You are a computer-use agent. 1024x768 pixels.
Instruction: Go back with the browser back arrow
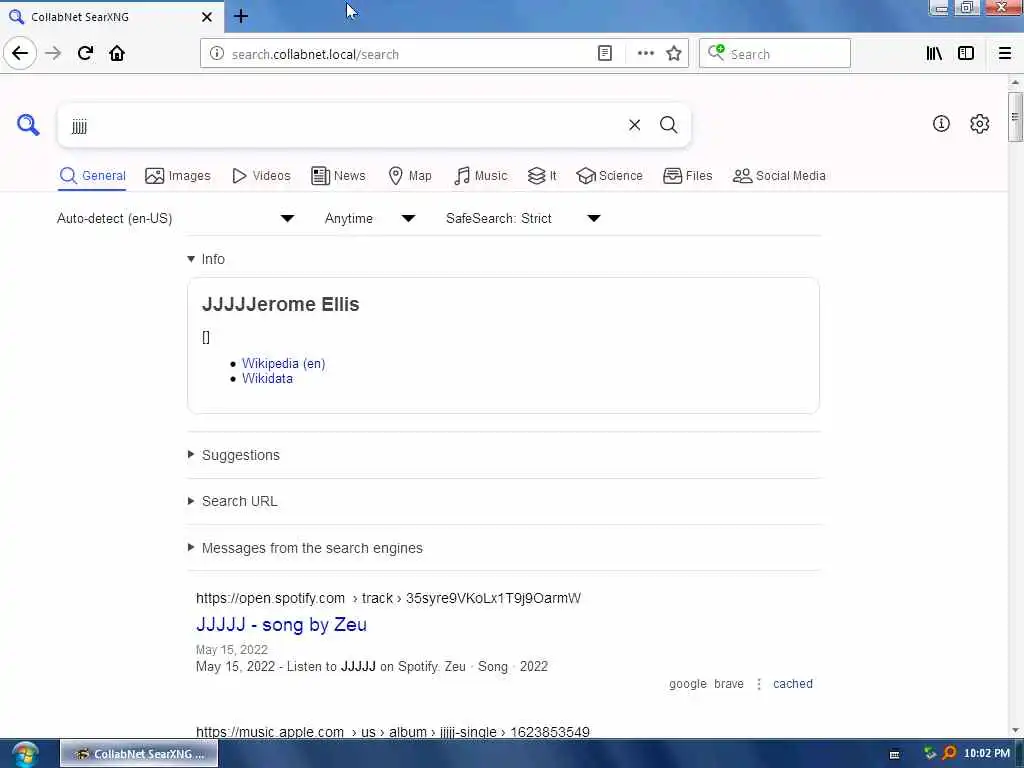pos(20,53)
